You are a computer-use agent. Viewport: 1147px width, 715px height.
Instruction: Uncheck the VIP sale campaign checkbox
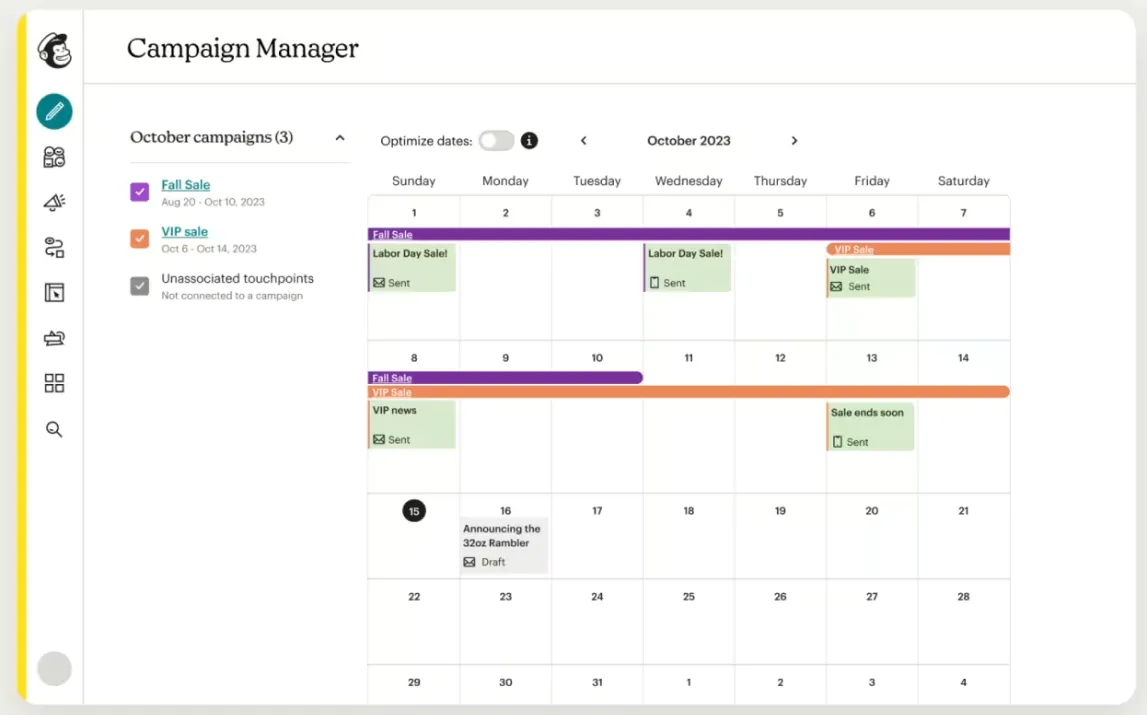pyautogui.click(x=140, y=239)
